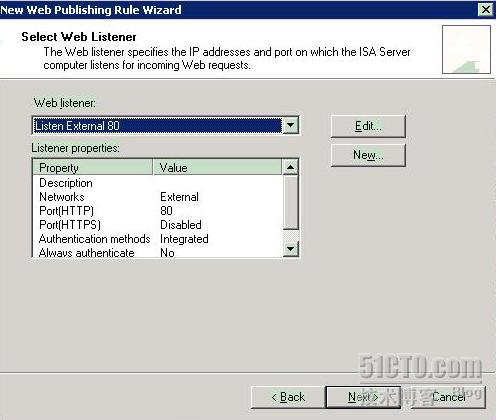This screenshot has width=496, height=420.
Task: Click the Integrated authentication value
Action: [184, 239]
